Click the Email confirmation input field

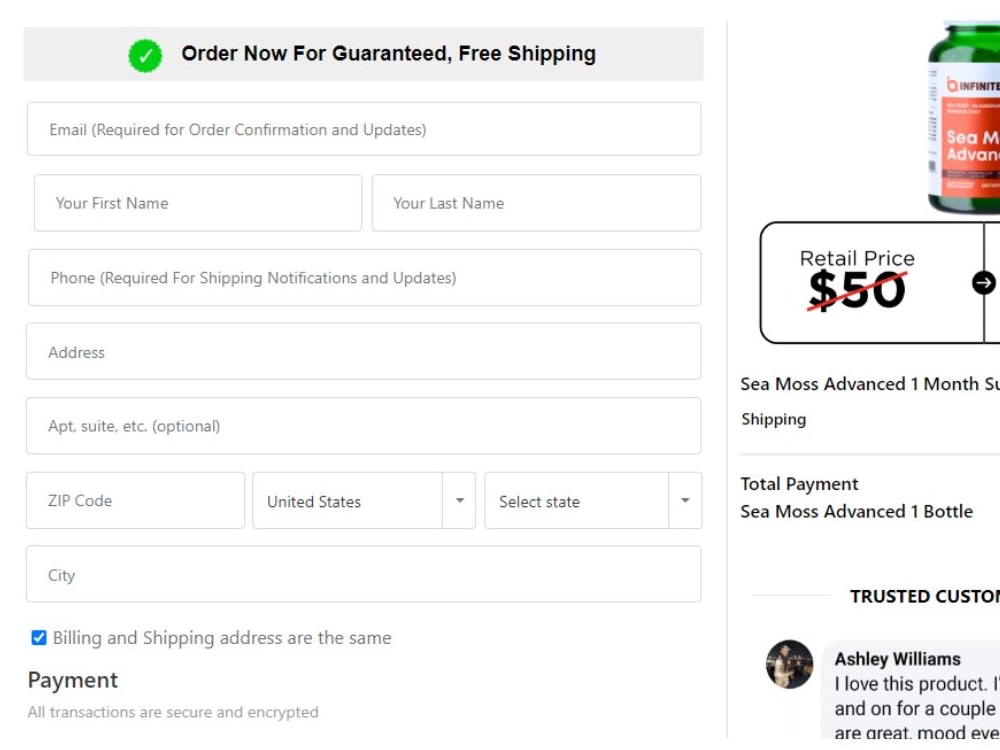click(x=362, y=128)
